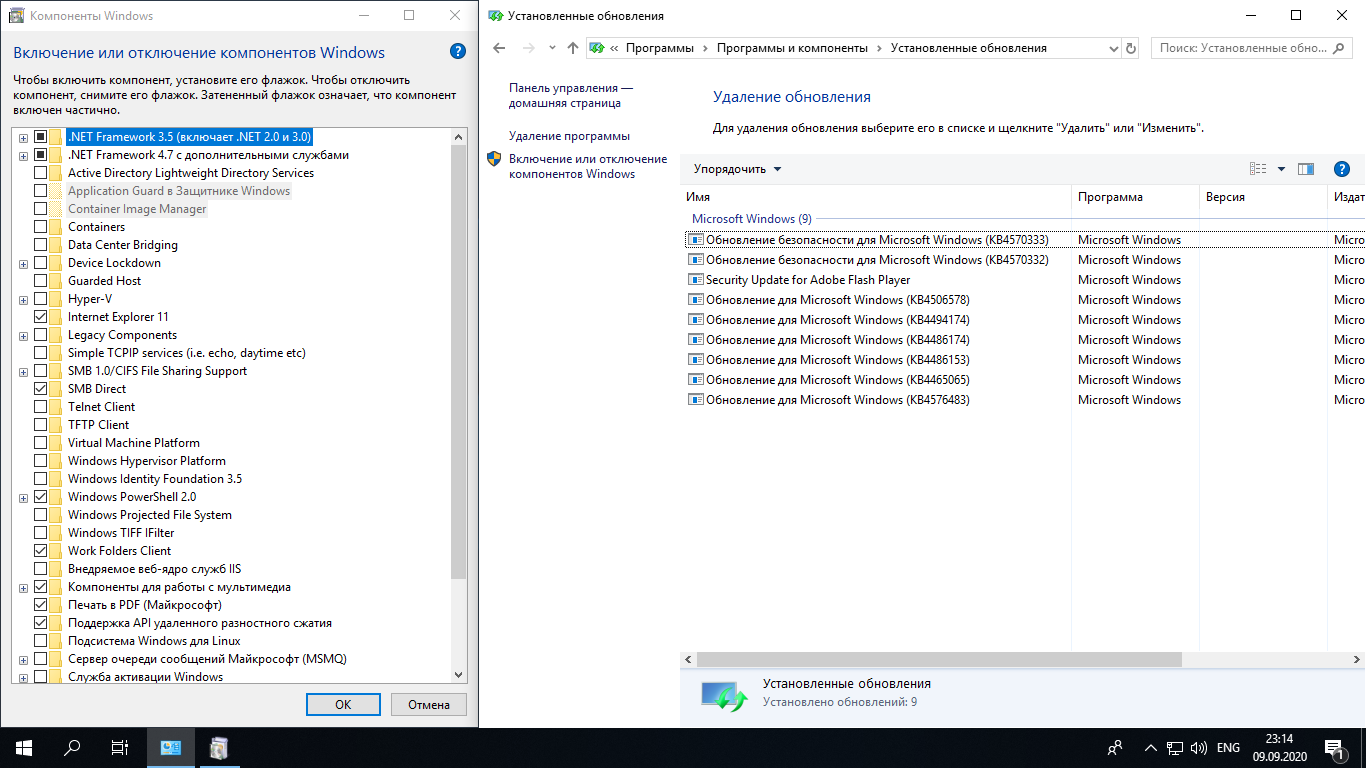This screenshot has height=768, width=1366.
Task: Click the help icon in Windows Features dialog
Action: tap(457, 52)
